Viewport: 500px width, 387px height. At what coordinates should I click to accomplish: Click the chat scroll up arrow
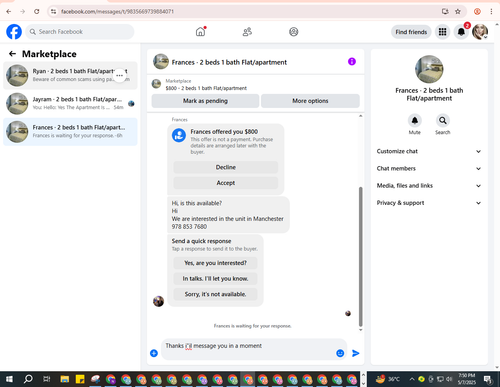point(360,116)
